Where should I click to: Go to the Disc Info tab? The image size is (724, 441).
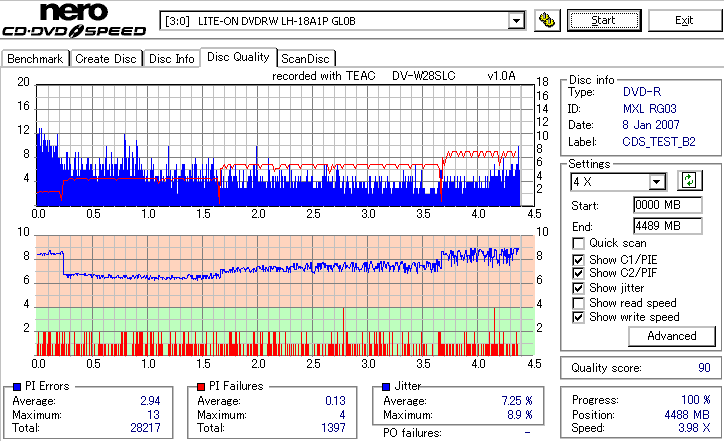coord(171,59)
